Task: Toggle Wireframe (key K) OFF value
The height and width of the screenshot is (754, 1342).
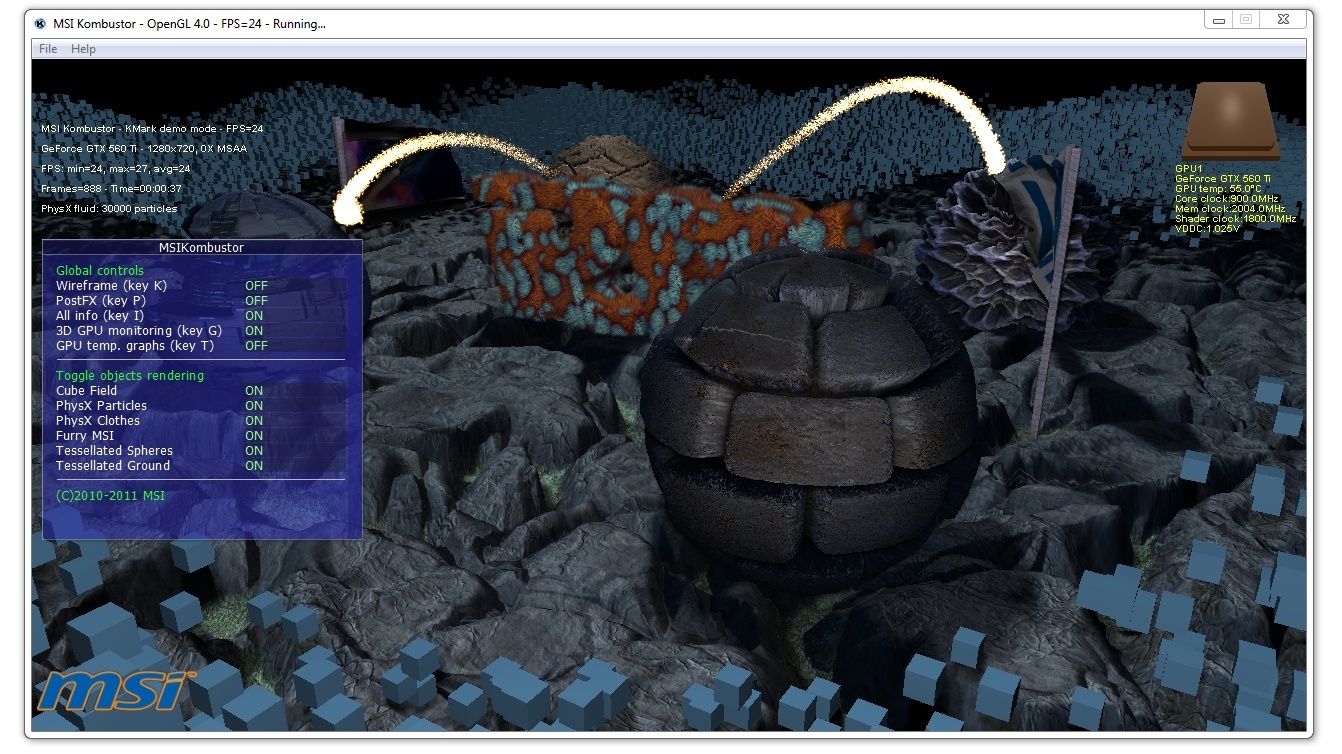Action: pos(256,286)
